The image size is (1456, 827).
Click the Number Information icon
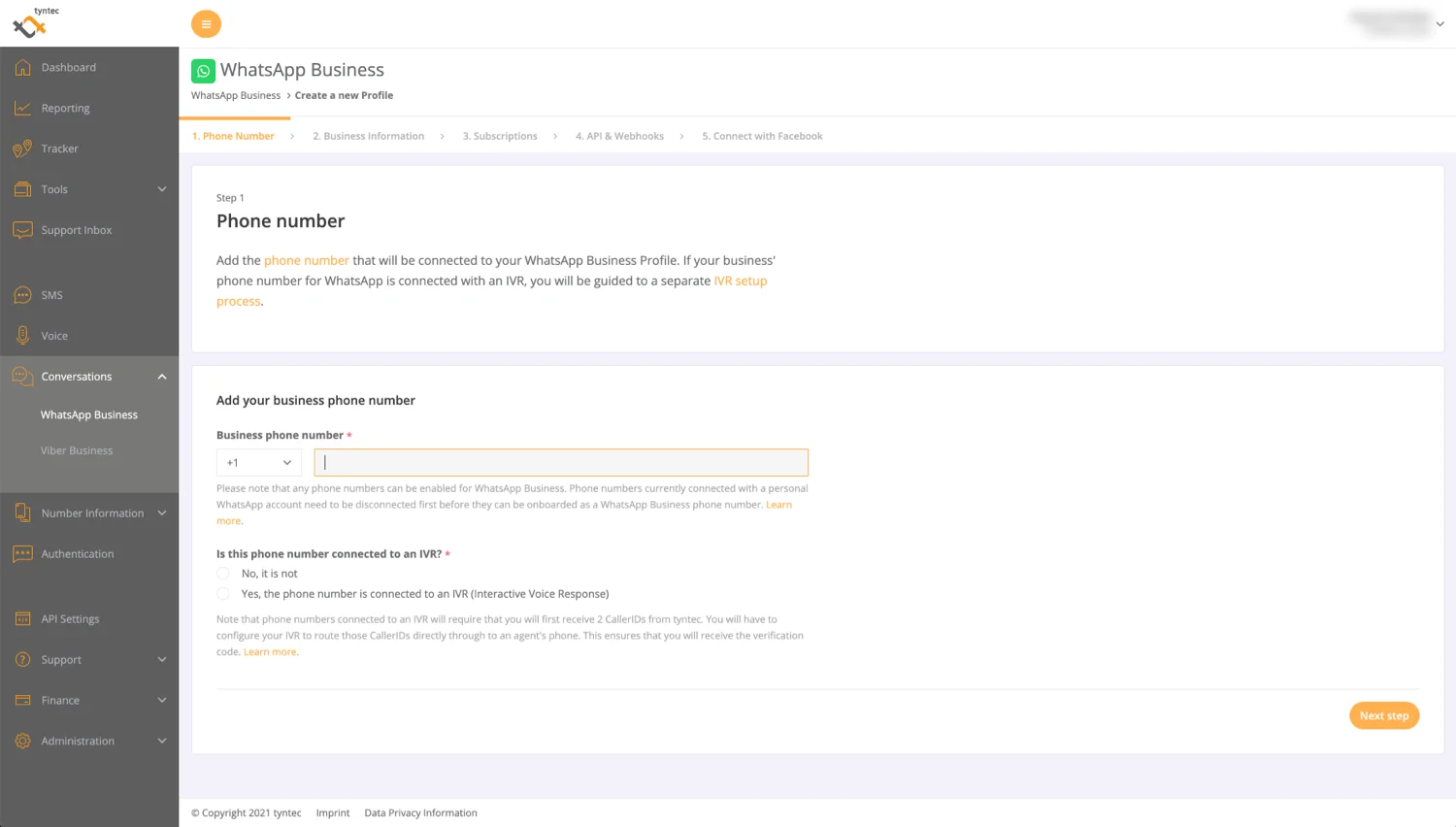pos(22,513)
